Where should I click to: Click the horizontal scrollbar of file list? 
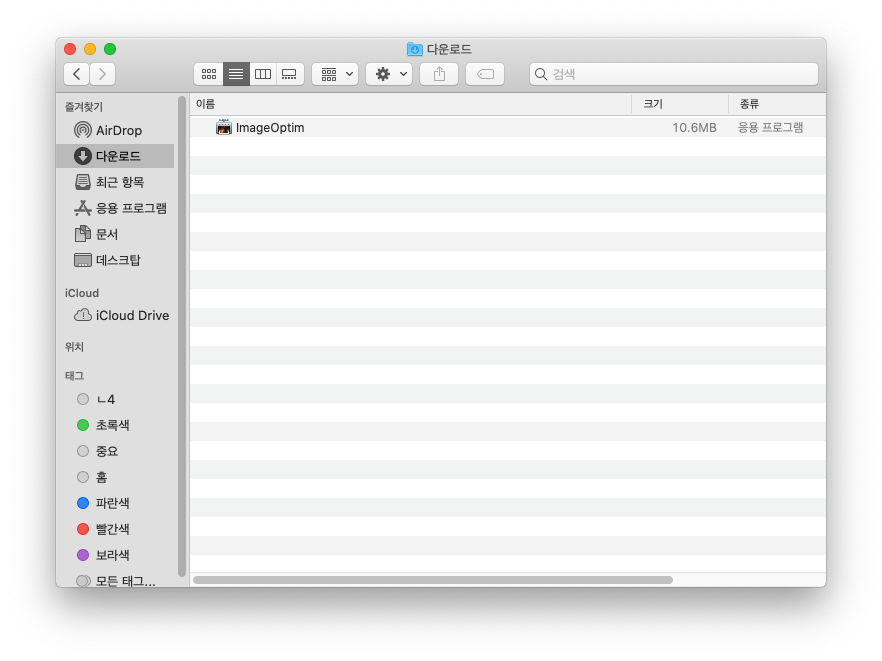click(433, 580)
